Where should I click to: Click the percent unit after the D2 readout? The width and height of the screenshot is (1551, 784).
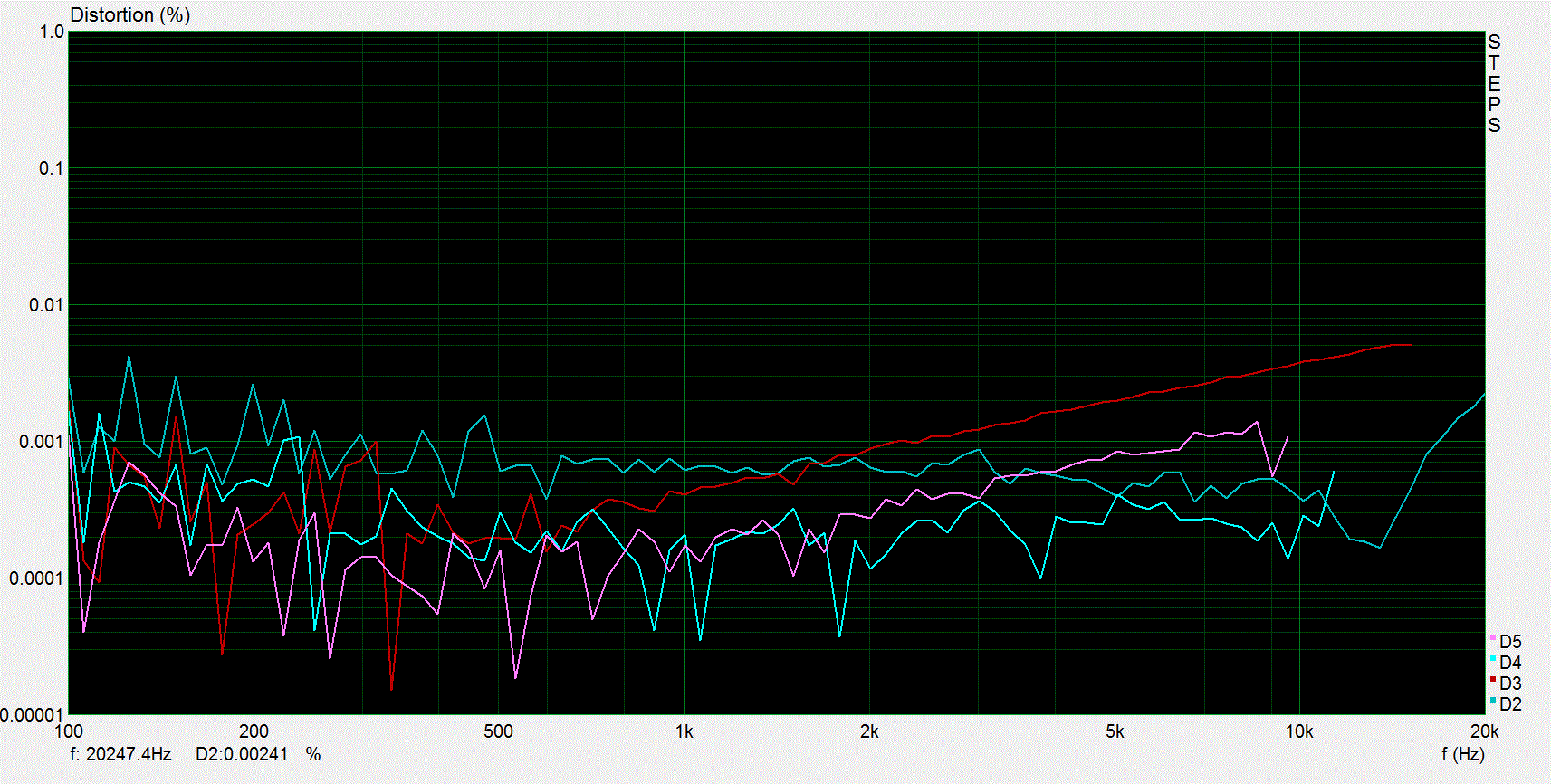point(313,754)
